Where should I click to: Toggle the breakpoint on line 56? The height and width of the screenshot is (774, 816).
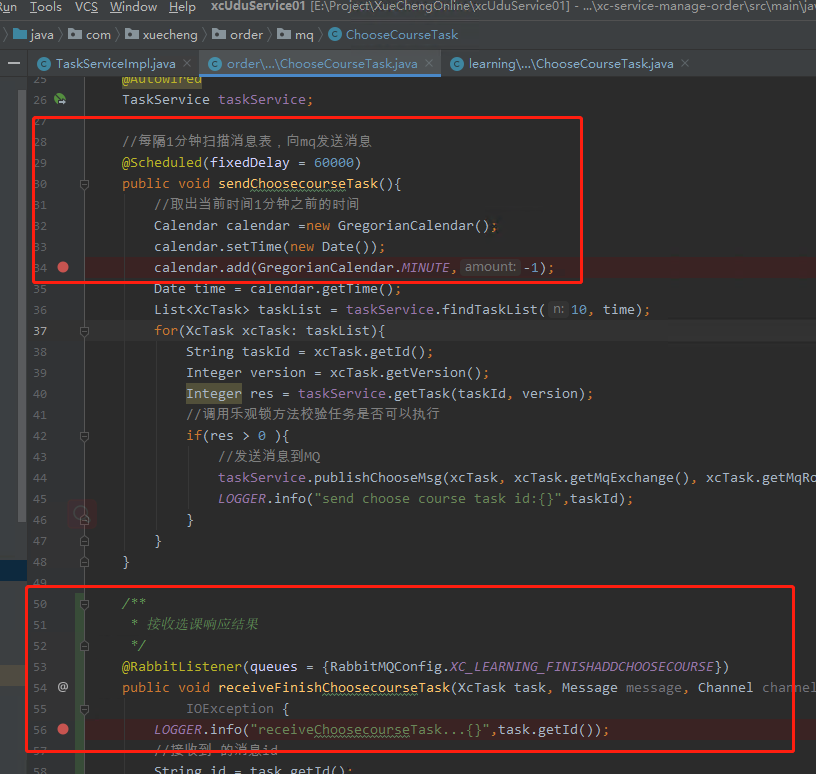(63, 729)
